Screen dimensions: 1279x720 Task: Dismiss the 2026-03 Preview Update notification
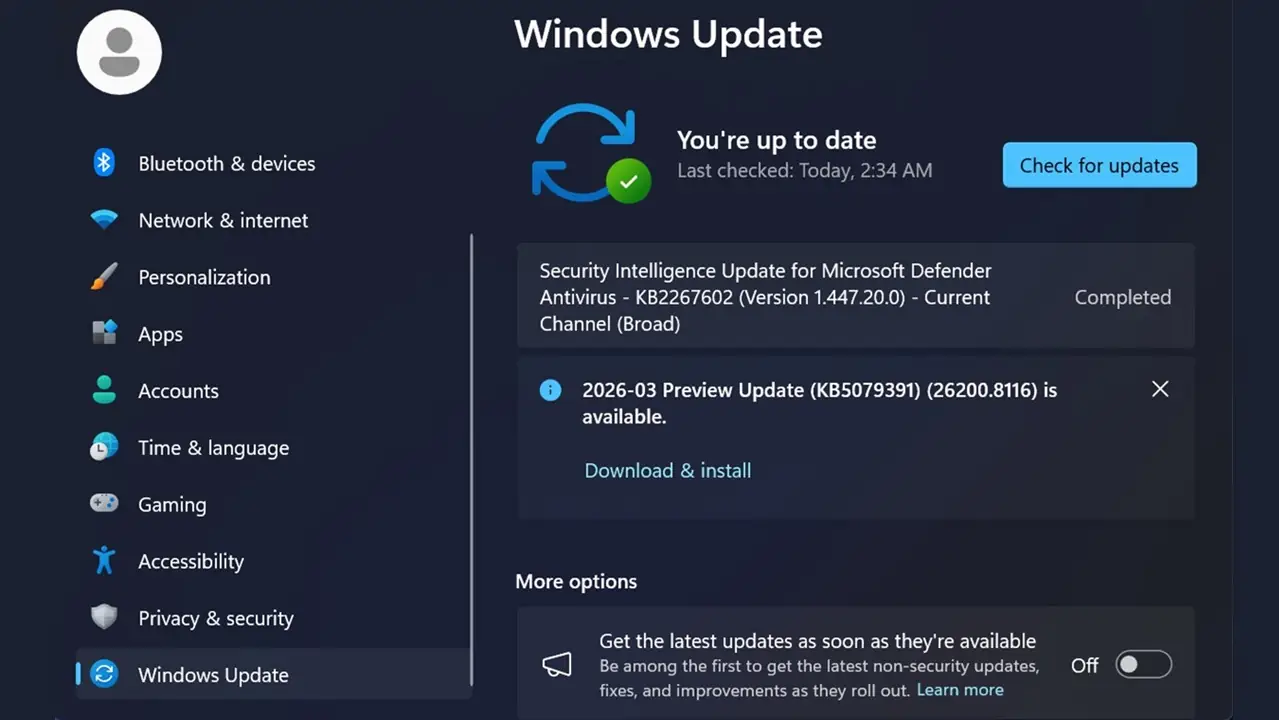pyautogui.click(x=1160, y=389)
